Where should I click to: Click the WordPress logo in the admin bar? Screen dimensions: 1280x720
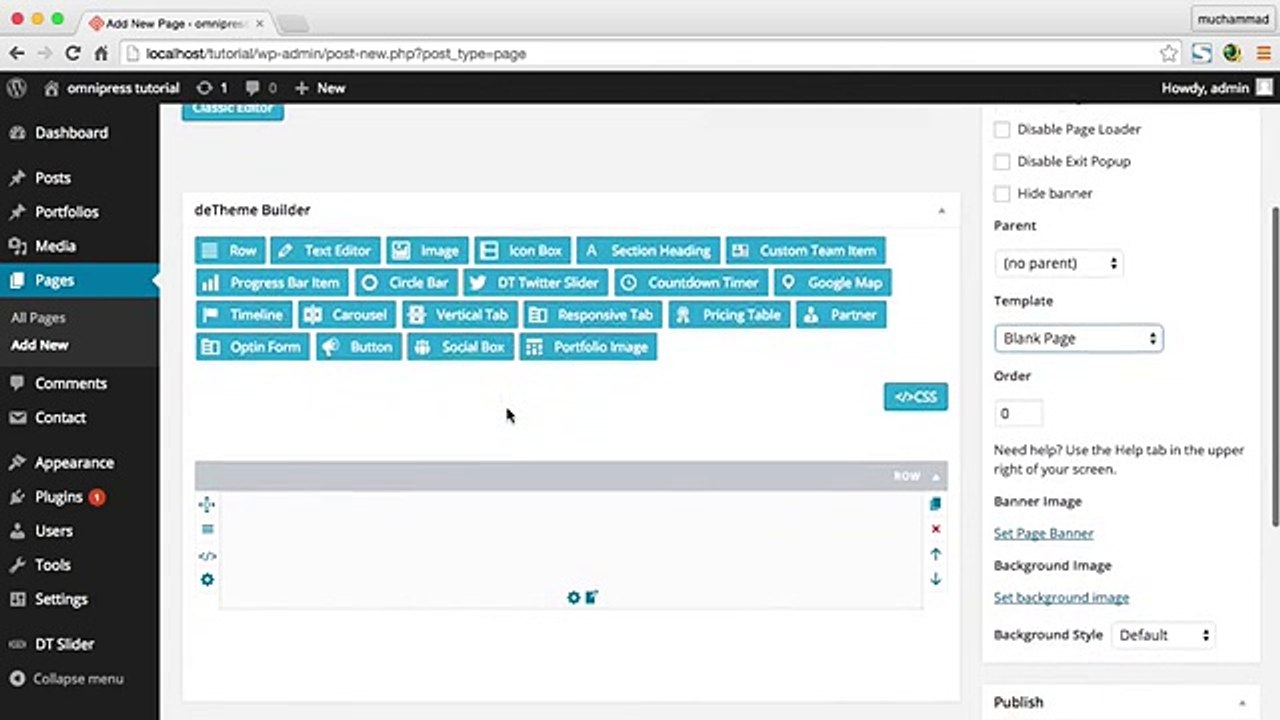click(16, 88)
